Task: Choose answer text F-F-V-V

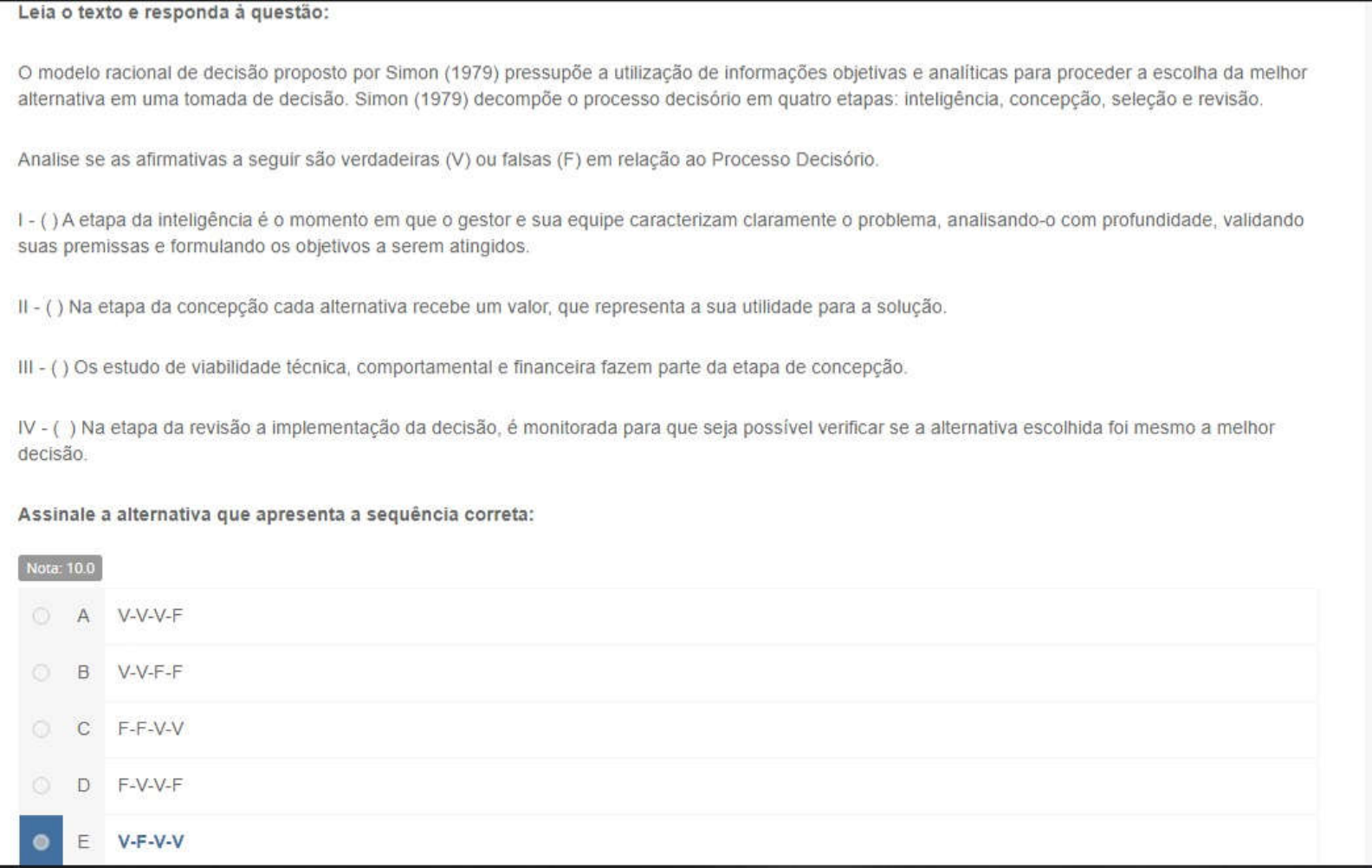Action: pyautogui.click(x=151, y=729)
